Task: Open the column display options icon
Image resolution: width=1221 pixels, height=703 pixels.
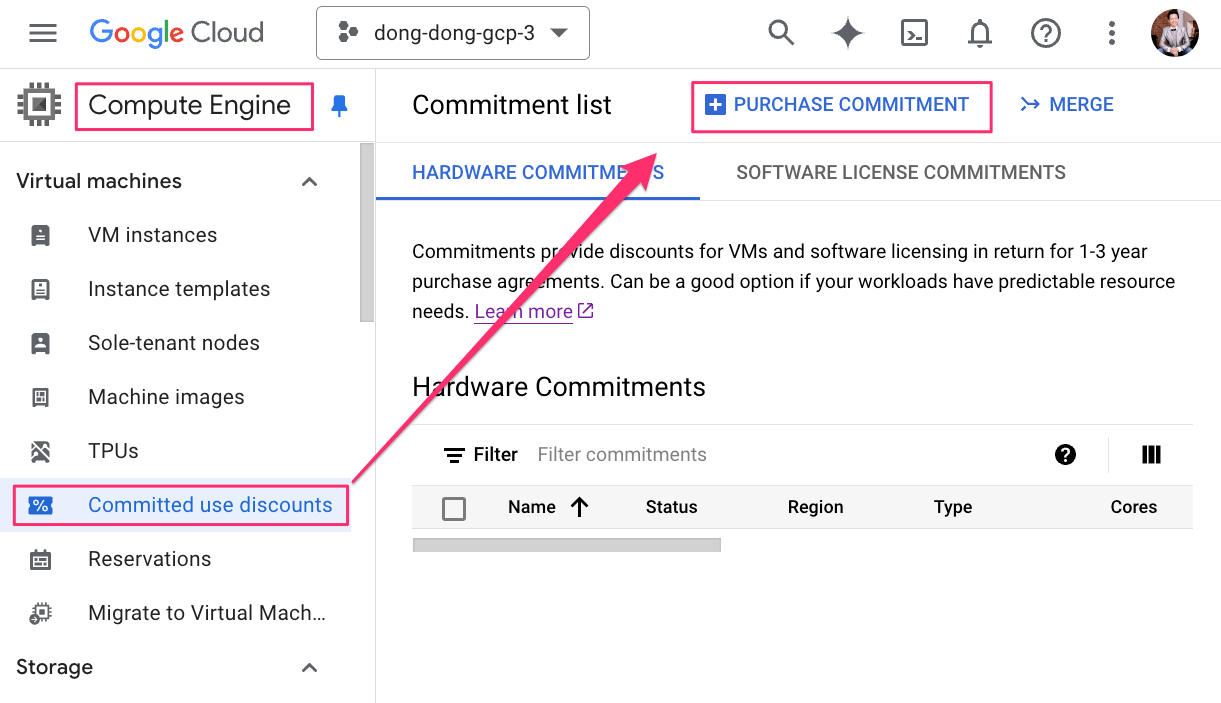Action: (1151, 454)
